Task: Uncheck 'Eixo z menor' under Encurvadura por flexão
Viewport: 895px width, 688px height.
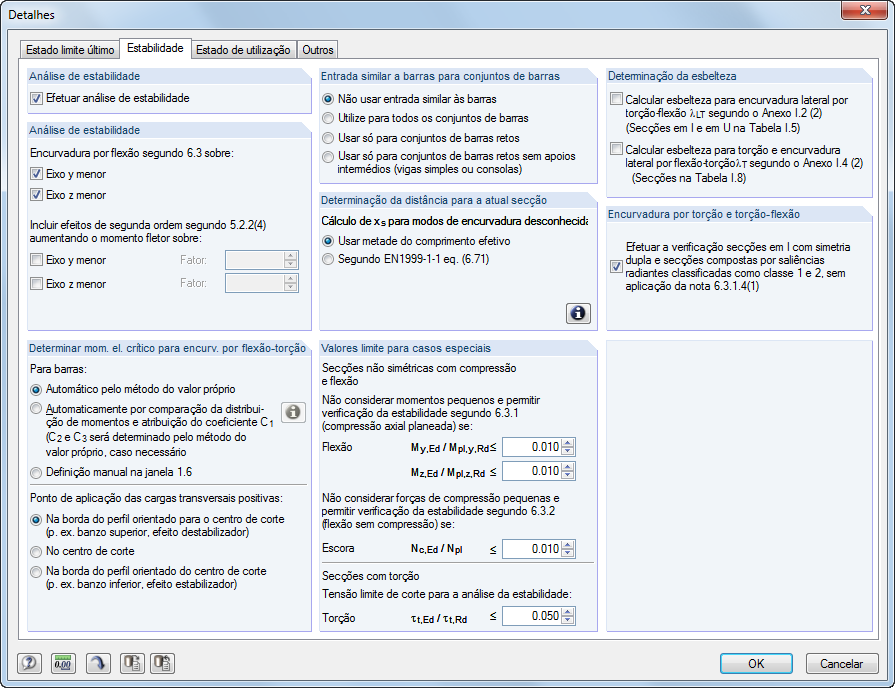Action: pos(37,195)
